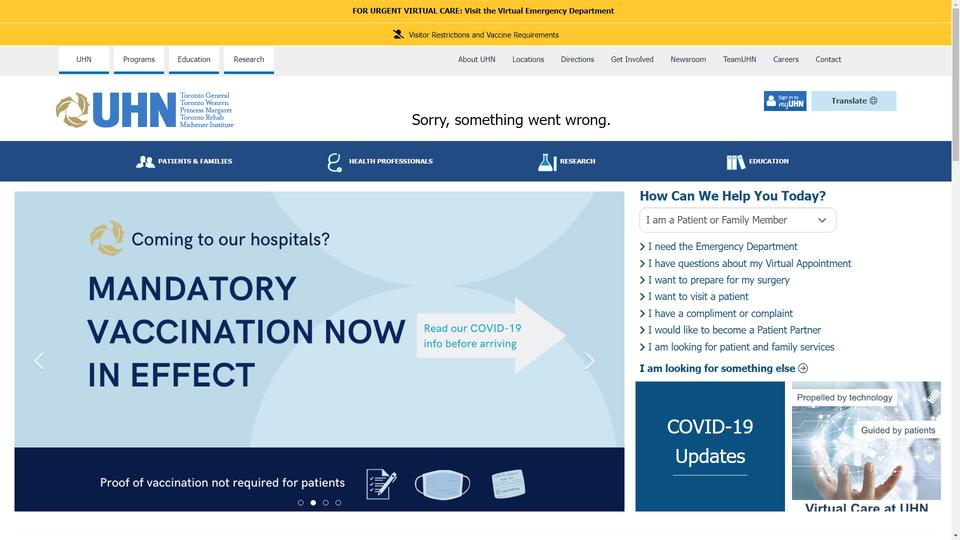The height and width of the screenshot is (540, 960).
Task: Click the Education books icon
Action: pos(735,162)
